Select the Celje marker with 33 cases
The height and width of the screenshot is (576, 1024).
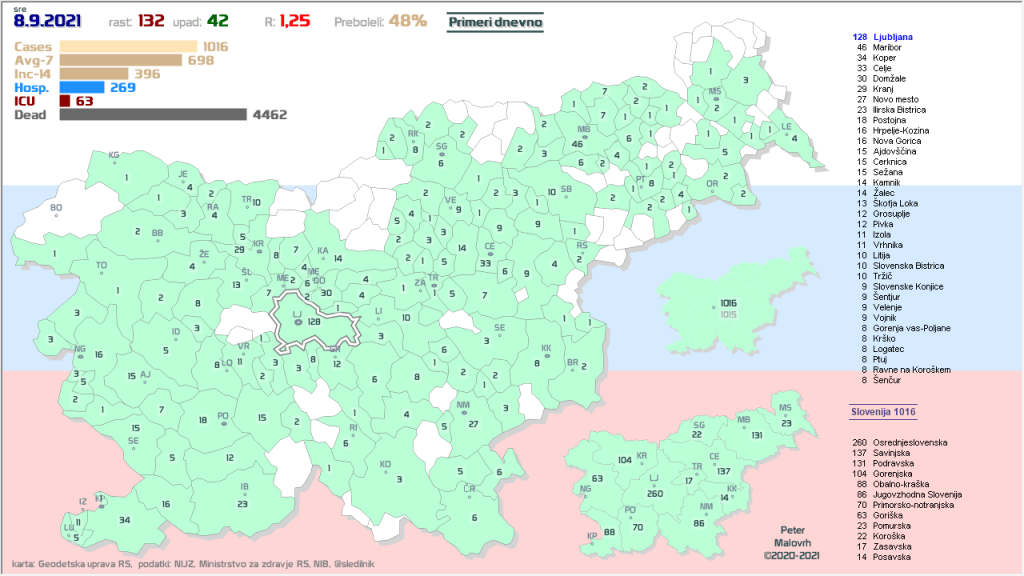click(x=485, y=262)
